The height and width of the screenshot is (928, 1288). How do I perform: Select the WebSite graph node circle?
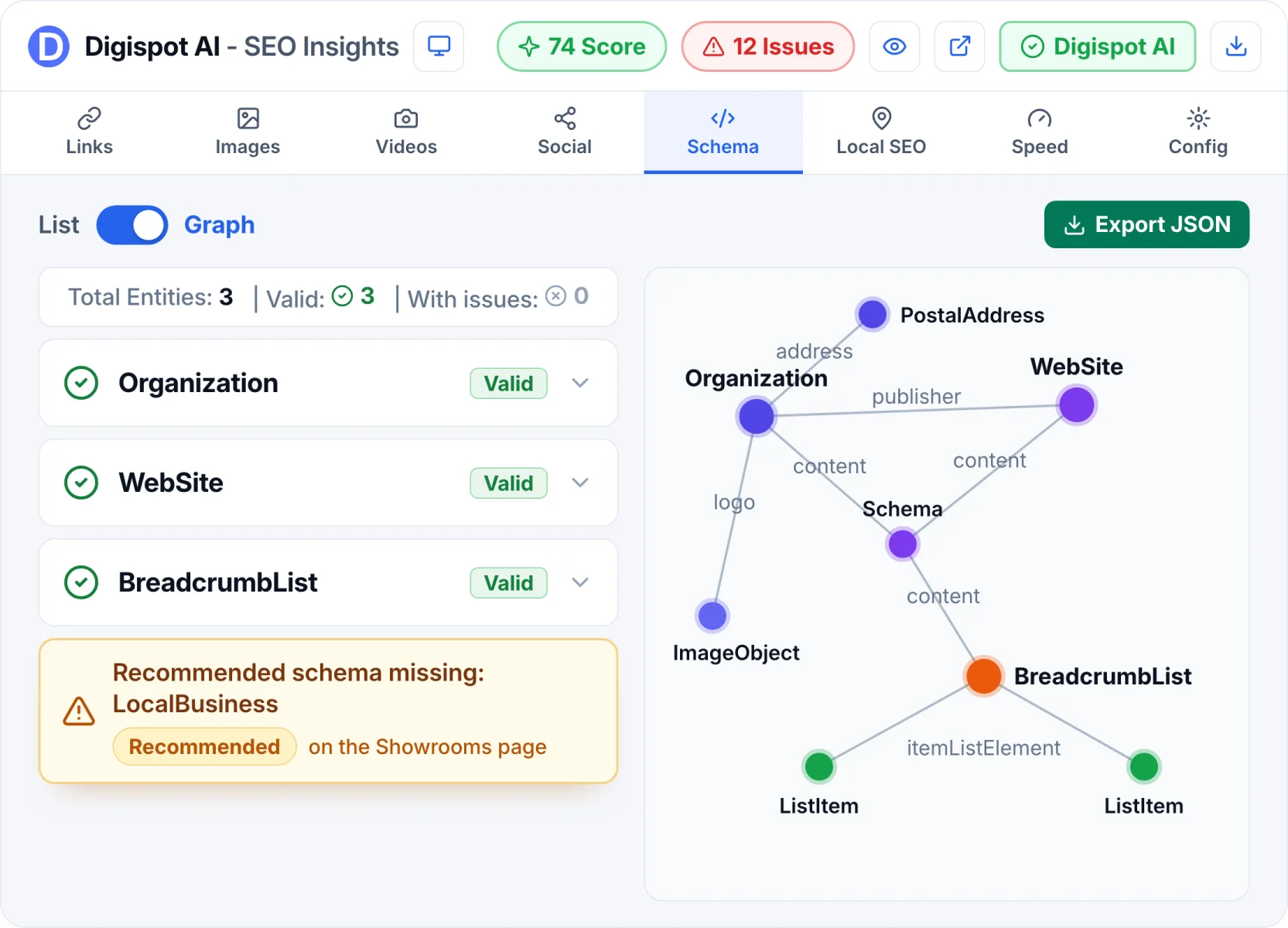click(1077, 404)
